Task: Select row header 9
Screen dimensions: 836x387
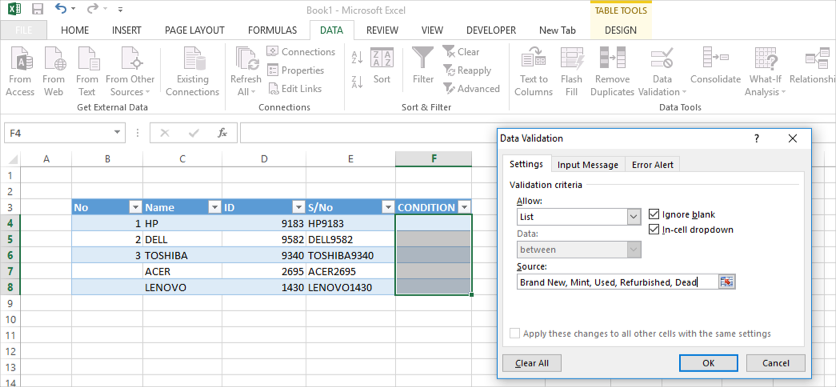Action: pos(11,303)
